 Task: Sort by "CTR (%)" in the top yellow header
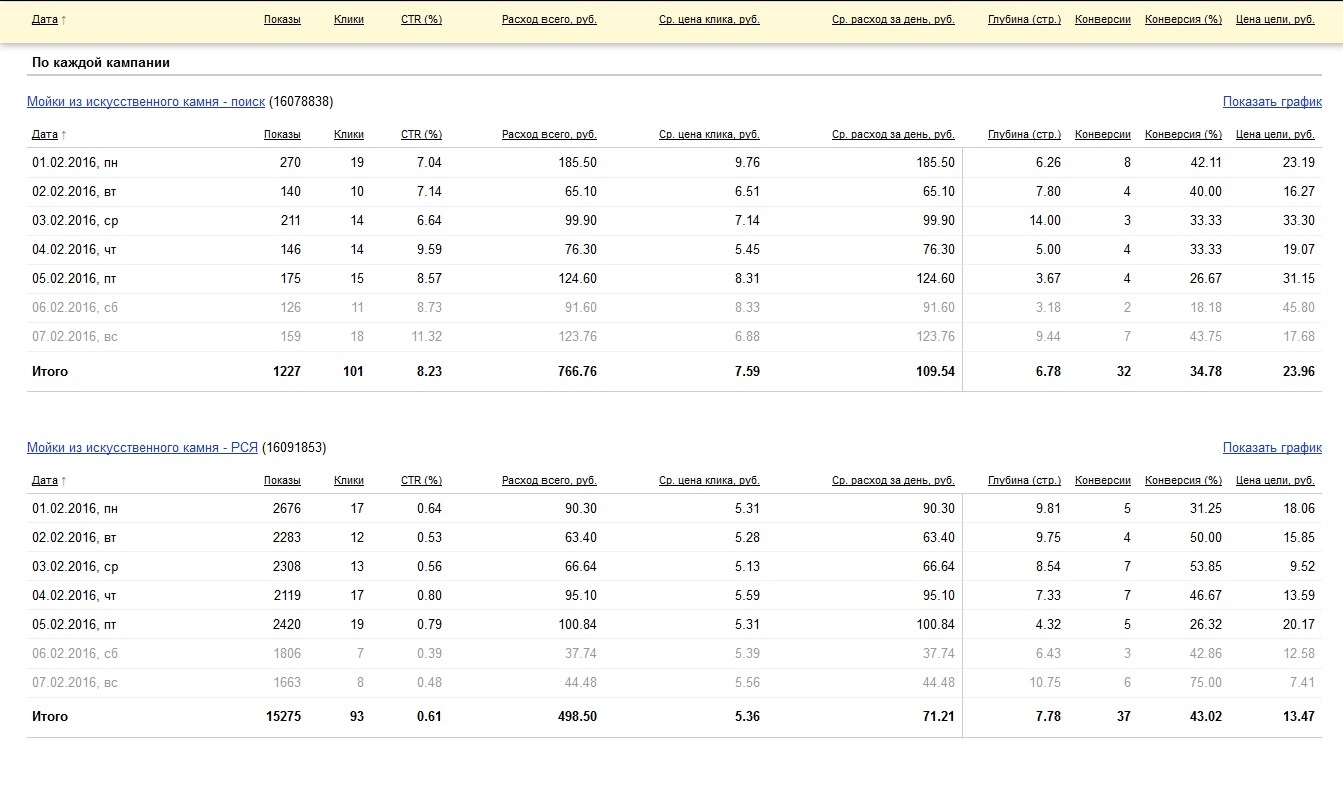pos(421,20)
